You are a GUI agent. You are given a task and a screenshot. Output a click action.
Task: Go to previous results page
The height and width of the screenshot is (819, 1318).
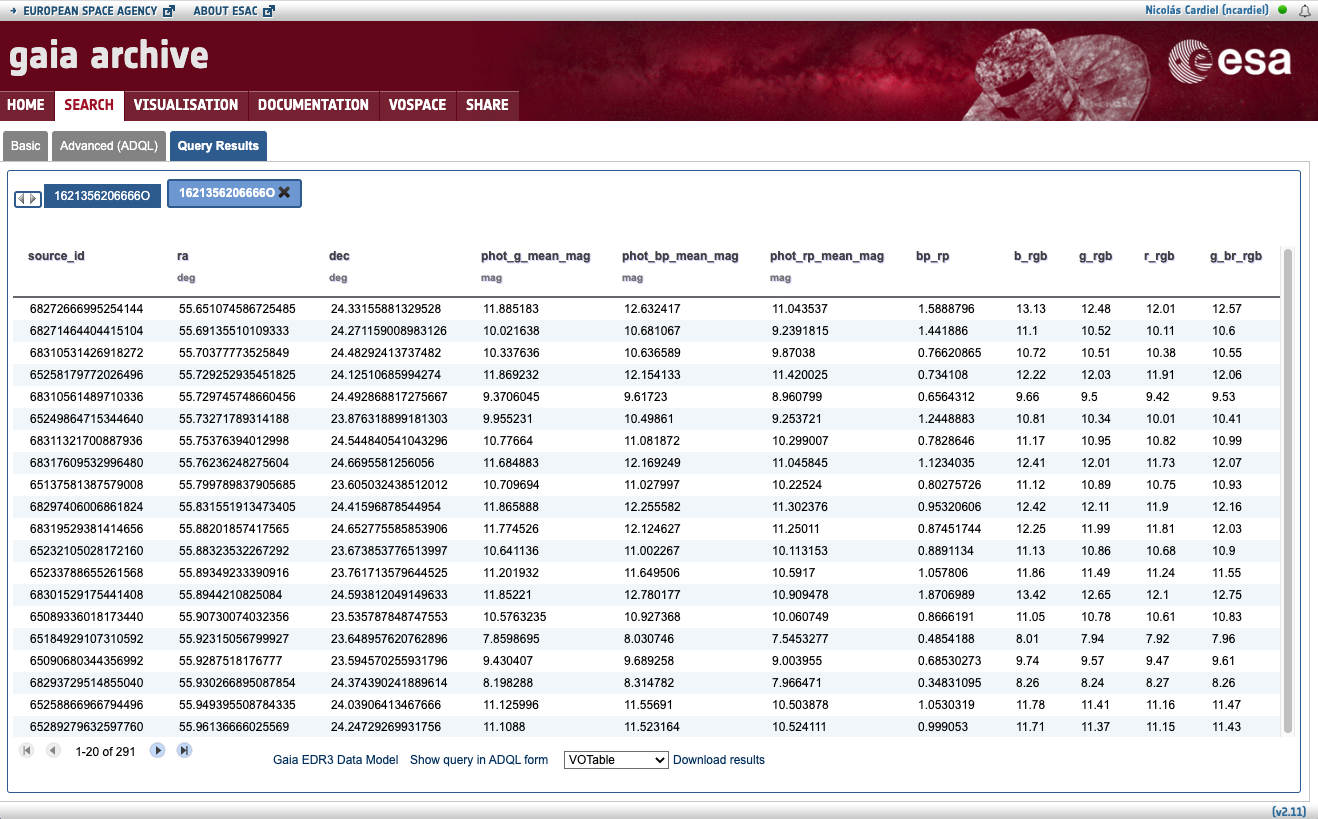pos(53,750)
